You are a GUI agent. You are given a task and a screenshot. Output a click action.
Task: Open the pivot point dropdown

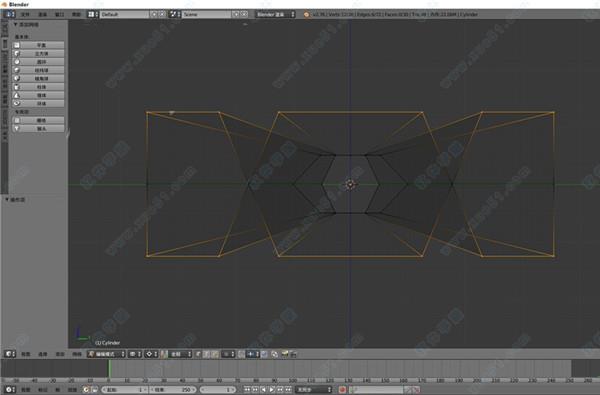pyautogui.click(x=151, y=354)
